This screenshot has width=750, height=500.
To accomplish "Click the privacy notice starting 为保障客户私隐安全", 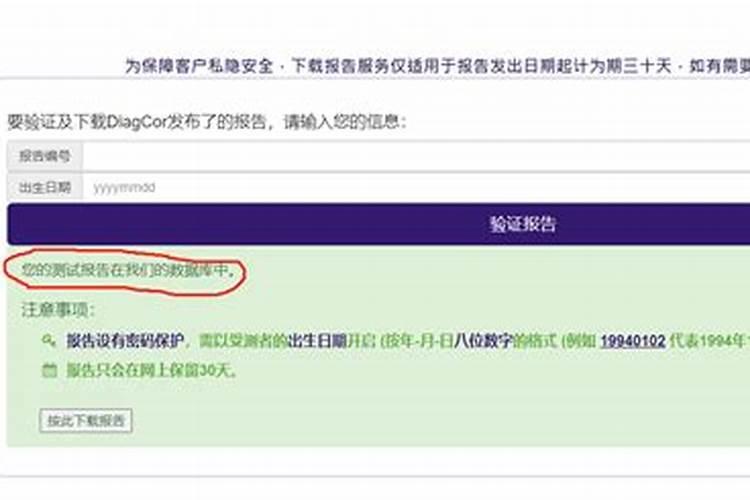I will pyautogui.click(x=438, y=66).
